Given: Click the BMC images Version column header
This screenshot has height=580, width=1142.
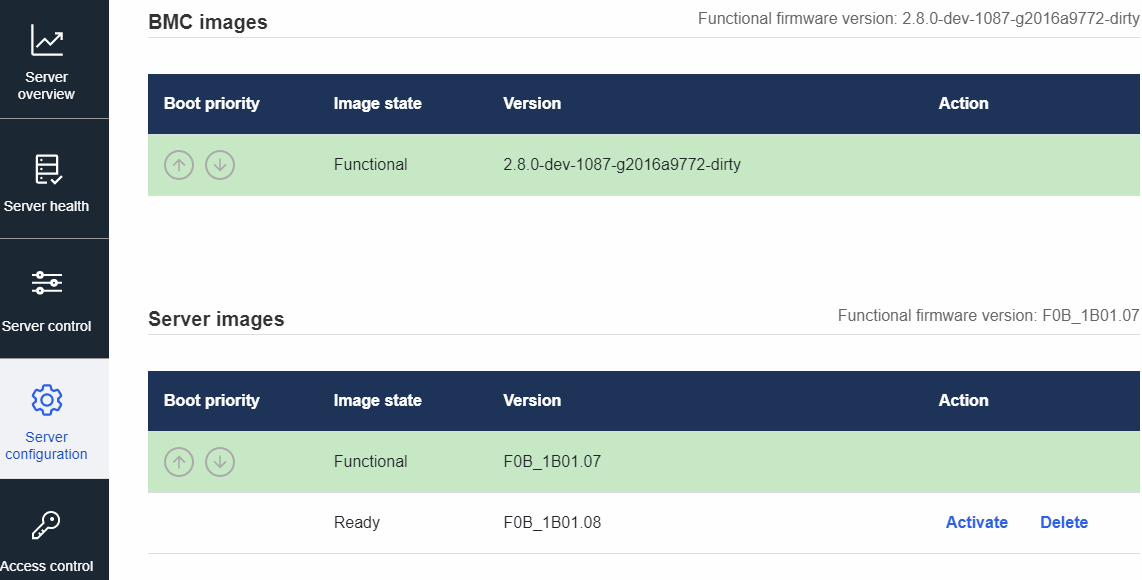Looking at the screenshot, I should tap(532, 104).
